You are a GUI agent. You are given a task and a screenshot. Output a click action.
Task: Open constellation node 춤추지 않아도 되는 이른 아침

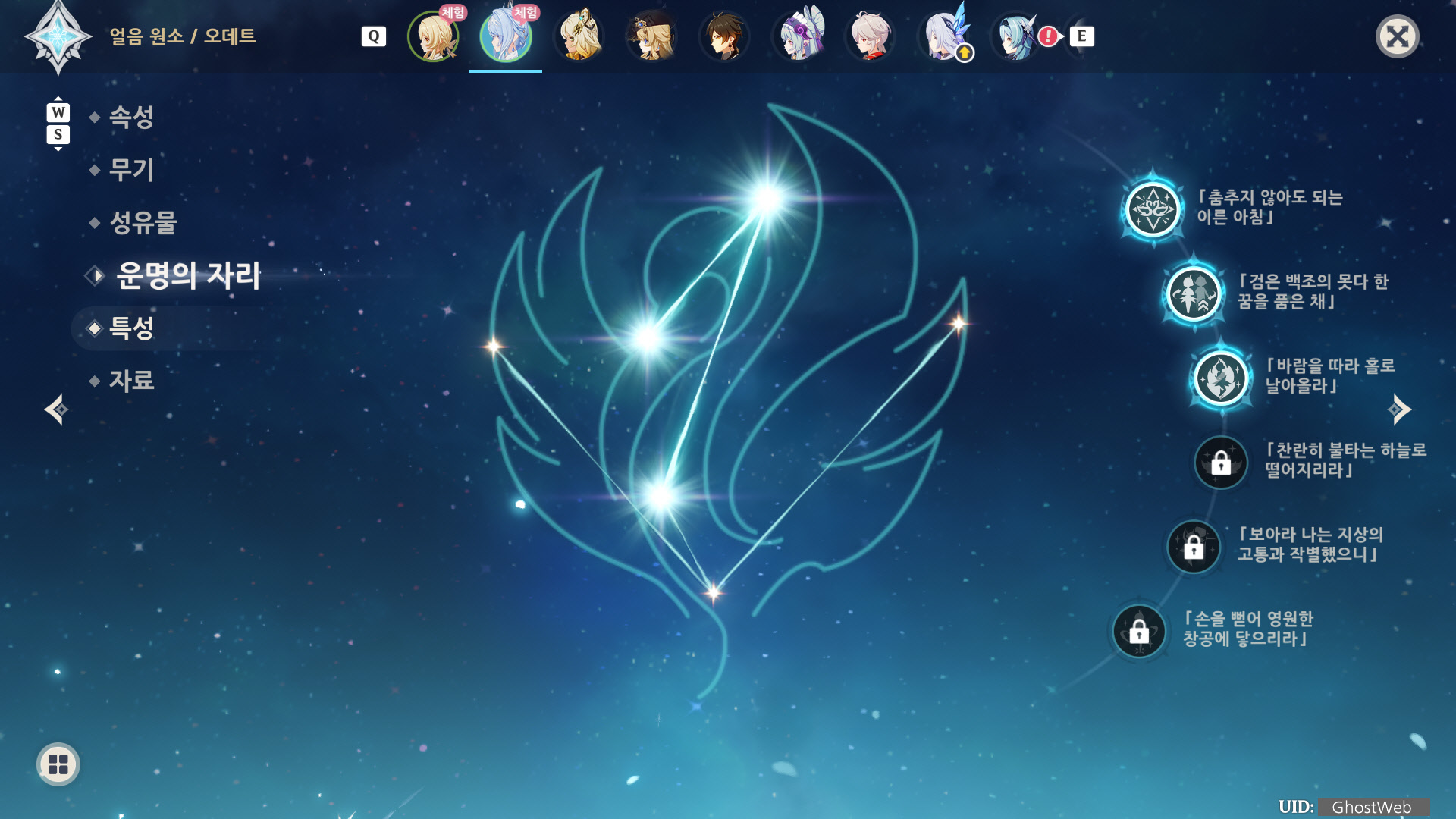(x=1153, y=209)
